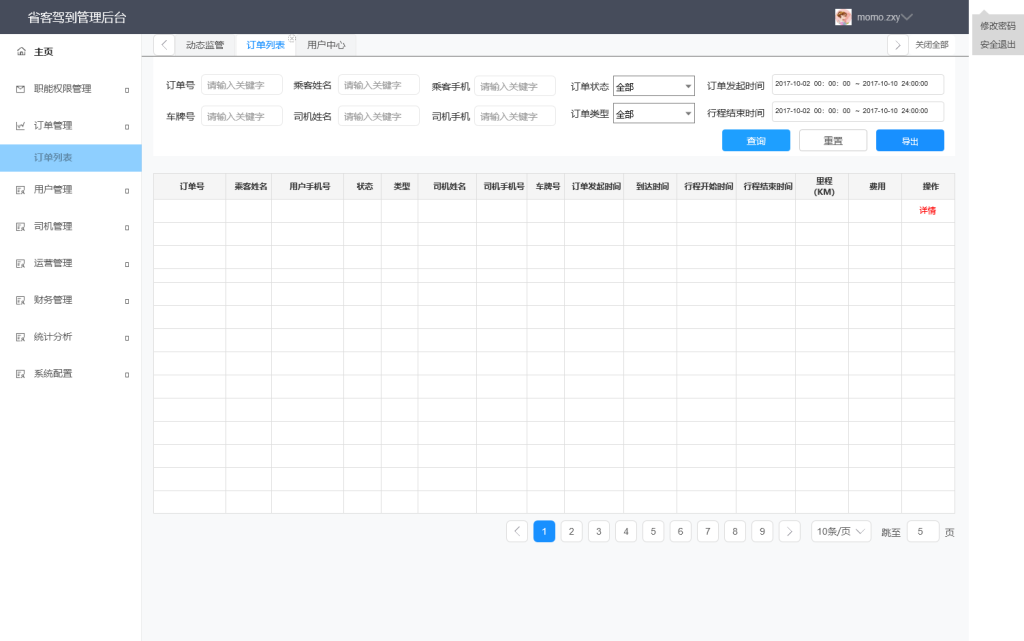The height and width of the screenshot is (641, 1024).
Task: Click the home icon beside 主页
Action: click(21, 51)
